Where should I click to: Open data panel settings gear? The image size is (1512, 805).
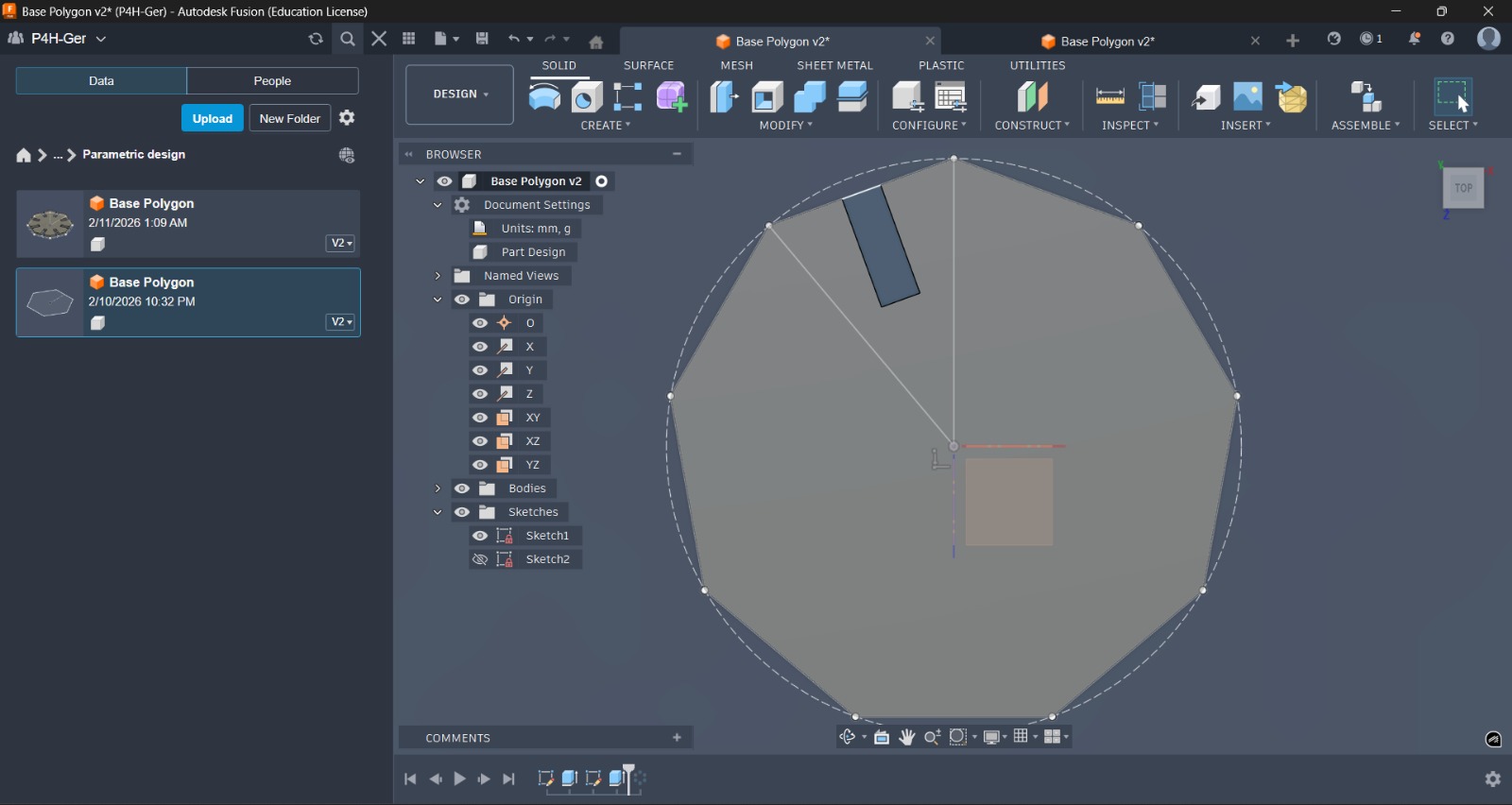click(347, 118)
